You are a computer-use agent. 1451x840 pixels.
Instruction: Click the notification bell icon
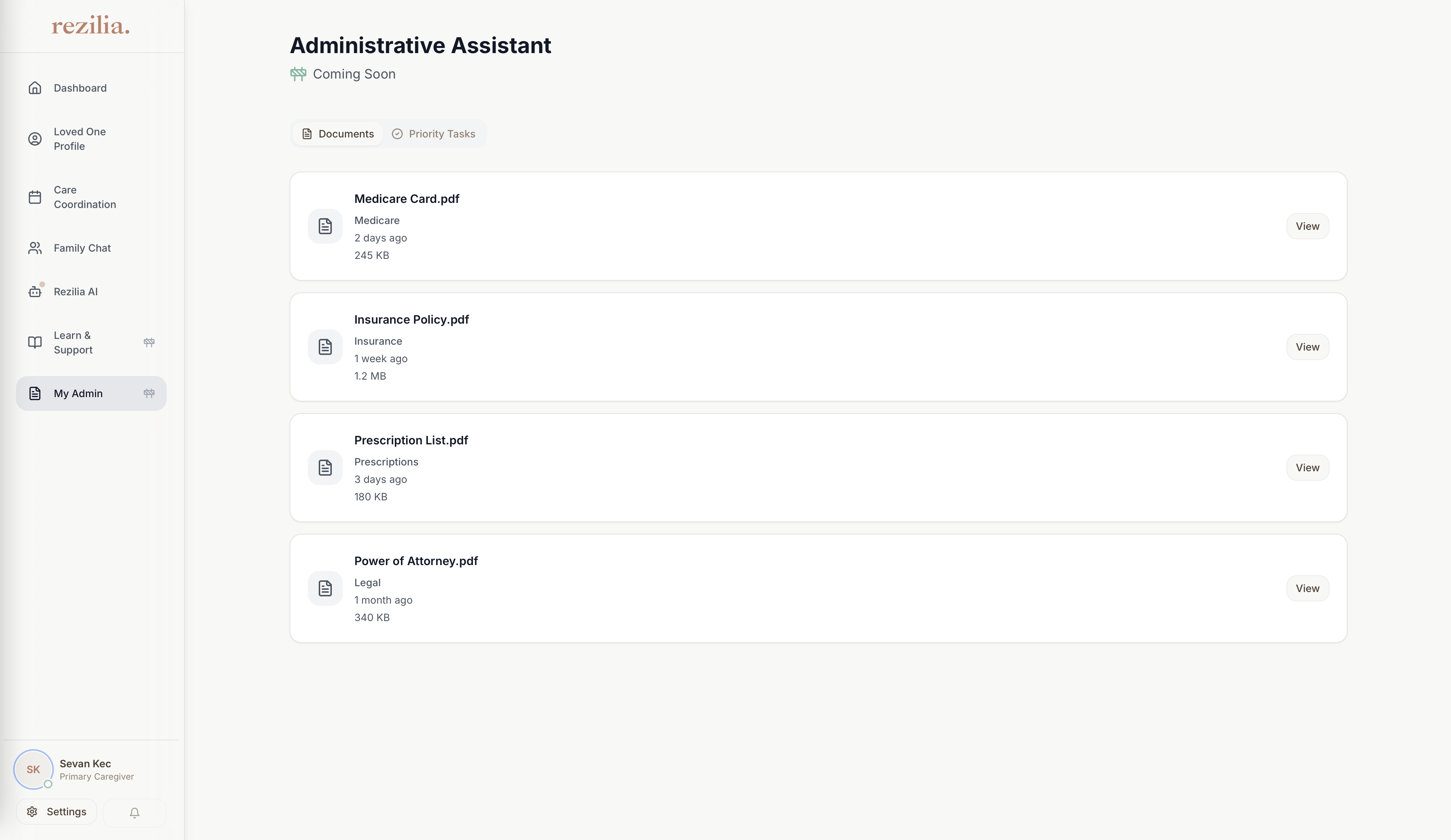point(134,812)
